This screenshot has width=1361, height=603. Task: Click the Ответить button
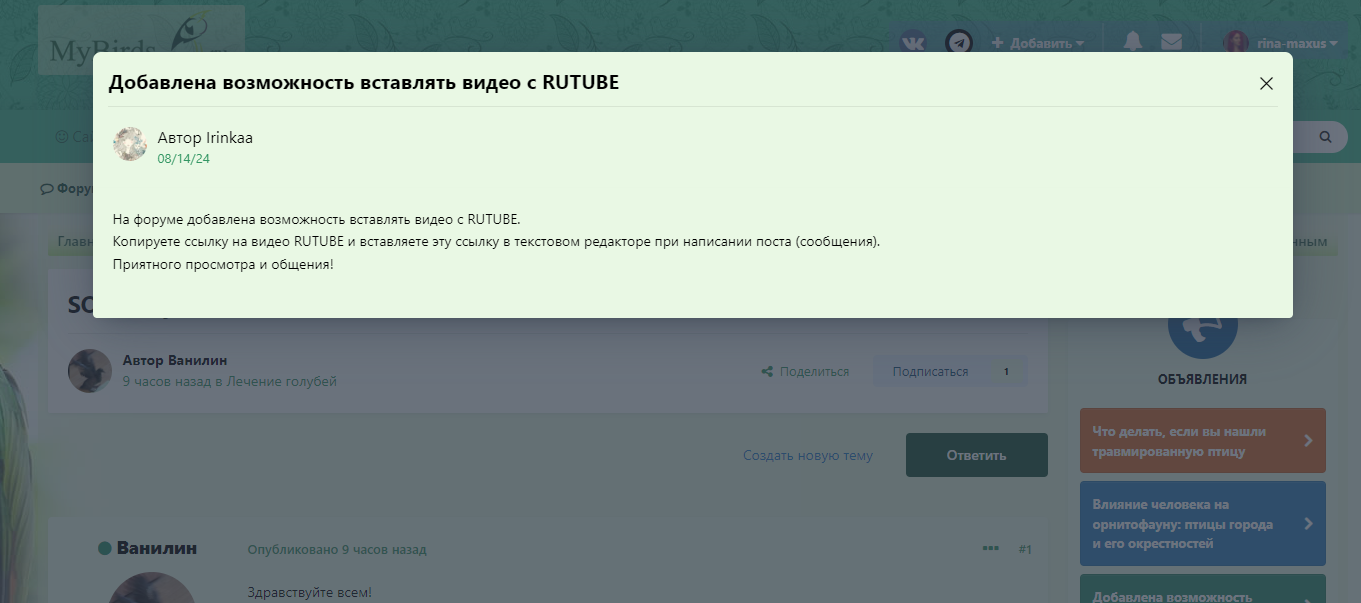point(976,455)
